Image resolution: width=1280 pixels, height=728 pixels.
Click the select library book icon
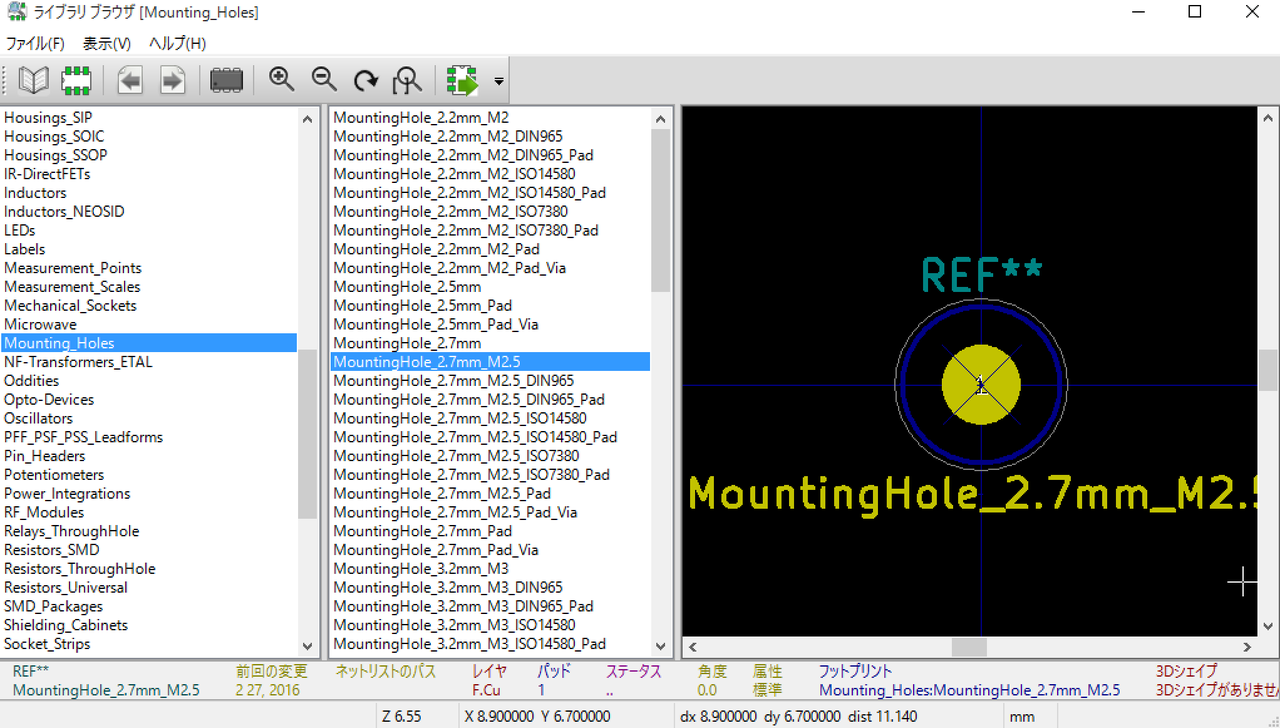(34, 80)
